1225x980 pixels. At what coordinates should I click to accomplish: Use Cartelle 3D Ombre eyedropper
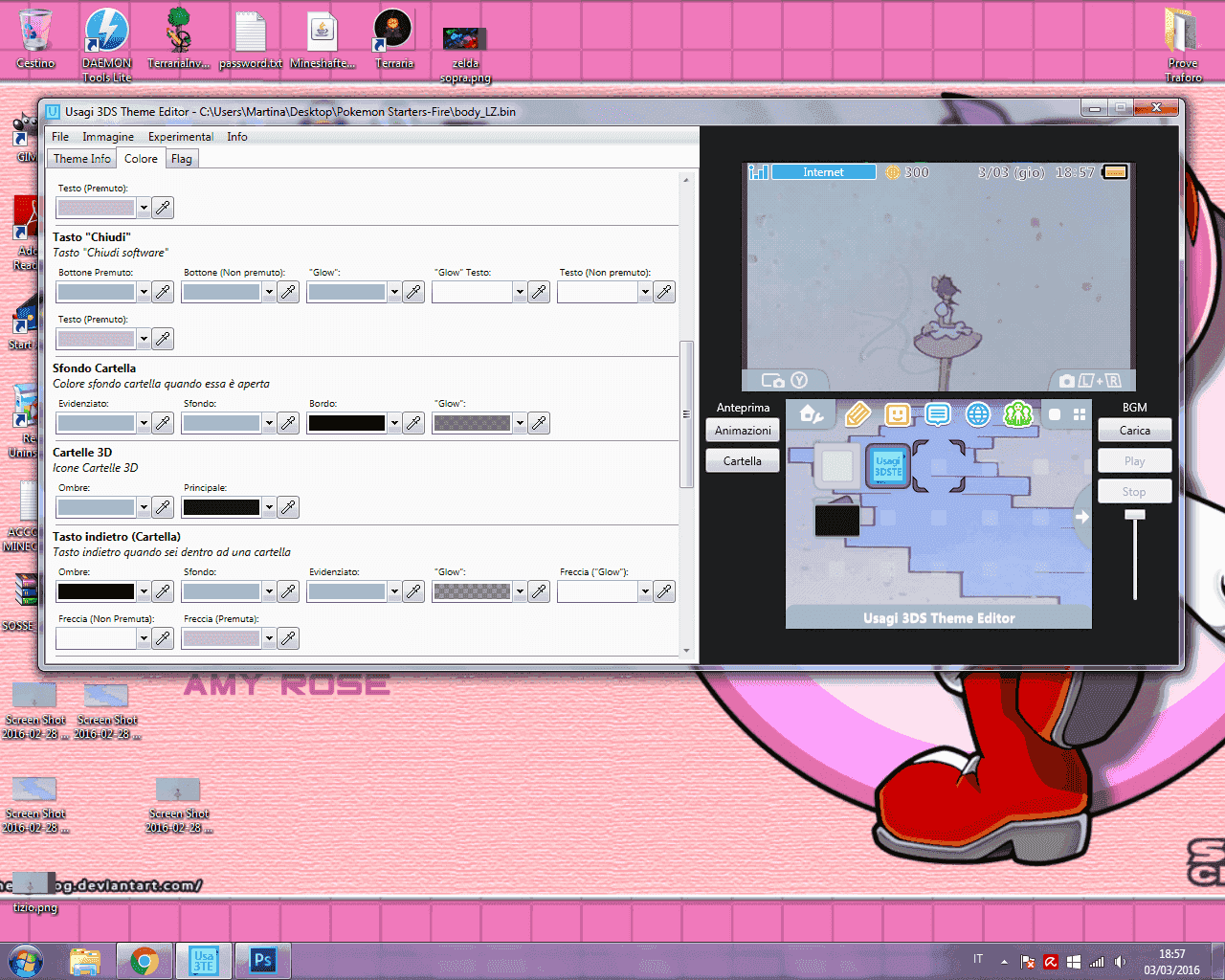(x=164, y=507)
